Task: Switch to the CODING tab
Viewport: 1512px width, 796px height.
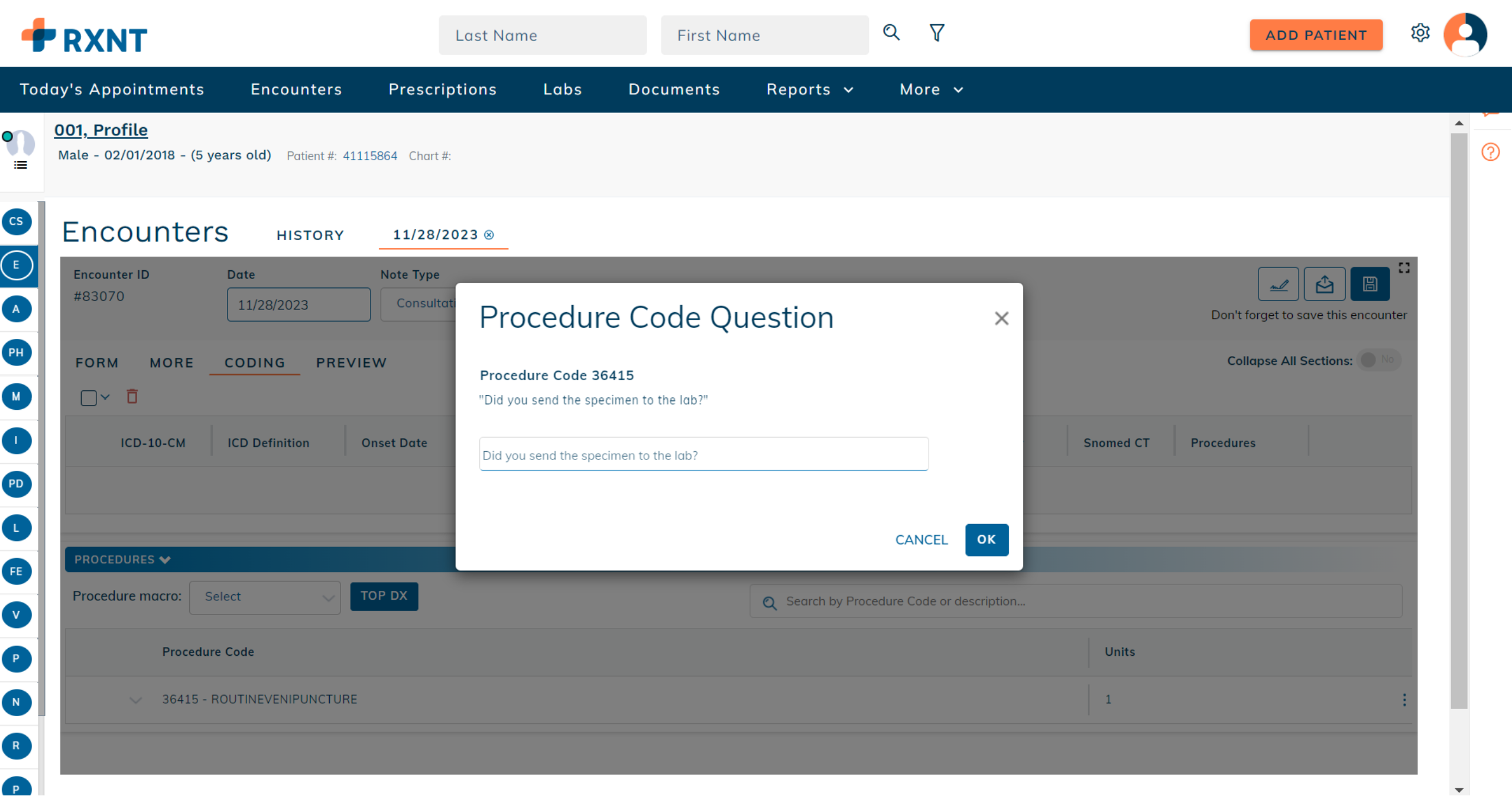Action: (254, 363)
